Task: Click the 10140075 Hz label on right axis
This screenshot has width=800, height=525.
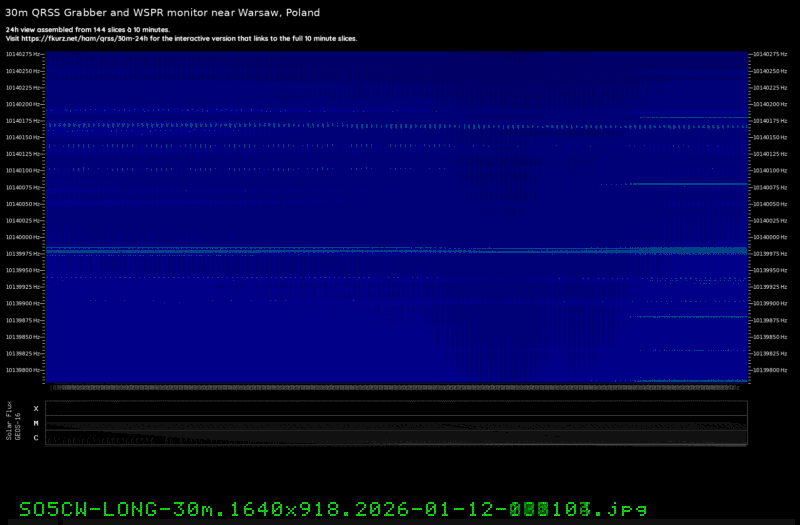Action: pyautogui.click(x=770, y=187)
